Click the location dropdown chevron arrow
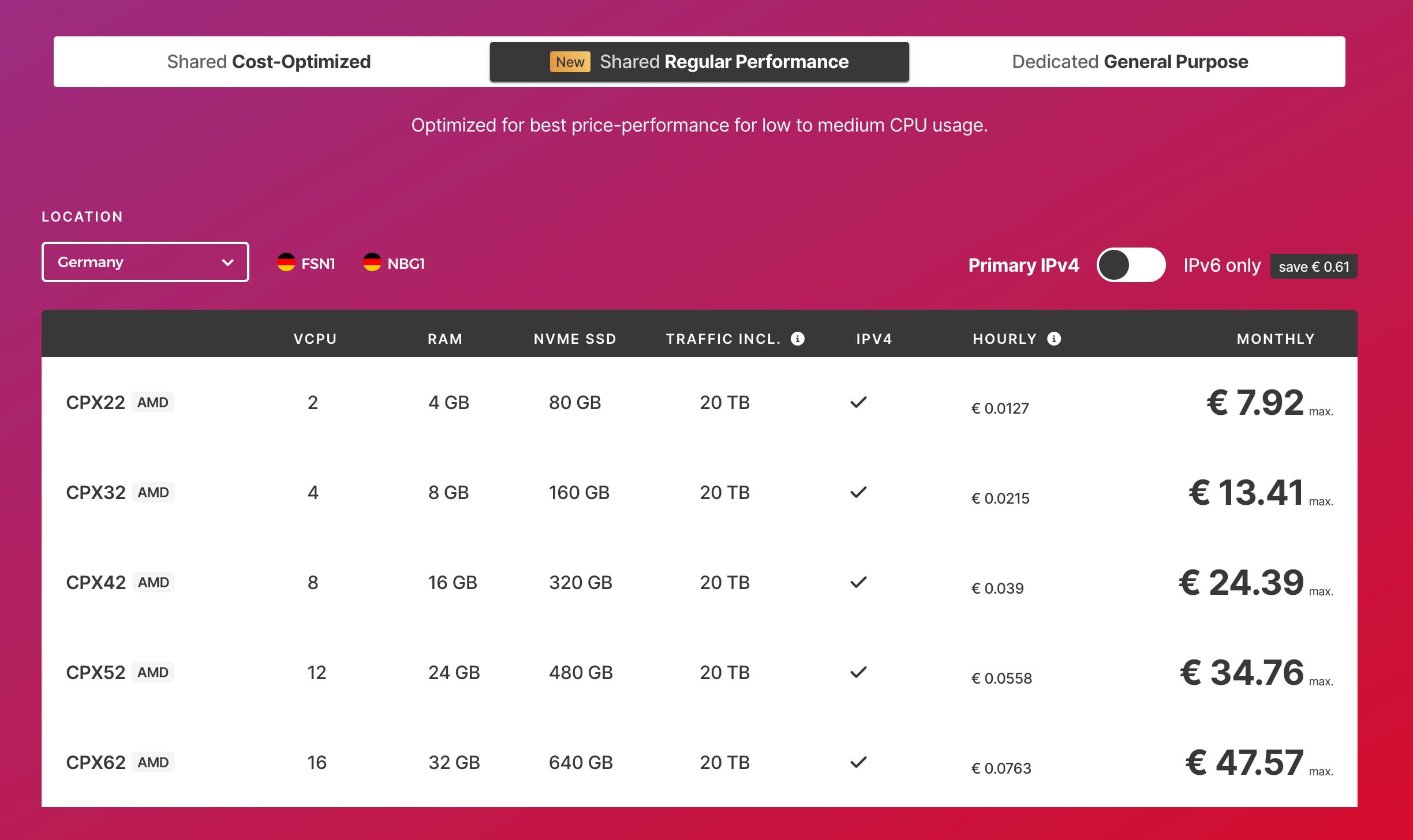Viewport: 1413px width, 840px height. tap(228, 262)
